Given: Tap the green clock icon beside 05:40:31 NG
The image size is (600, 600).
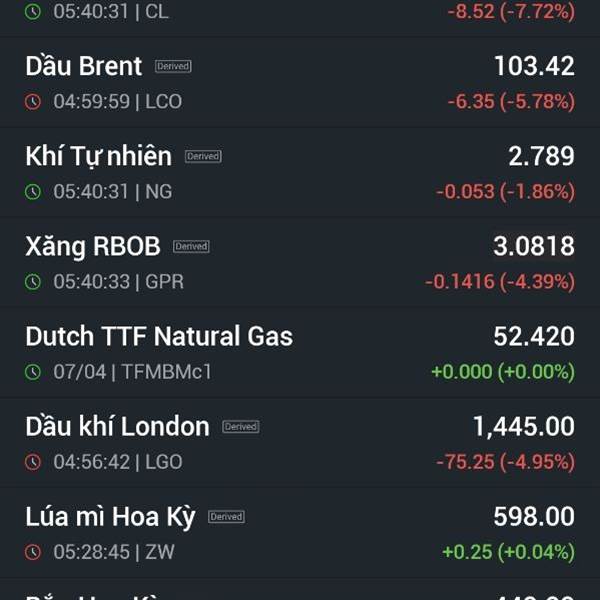Looking at the screenshot, I should pyautogui.click(x=33, y=192).
